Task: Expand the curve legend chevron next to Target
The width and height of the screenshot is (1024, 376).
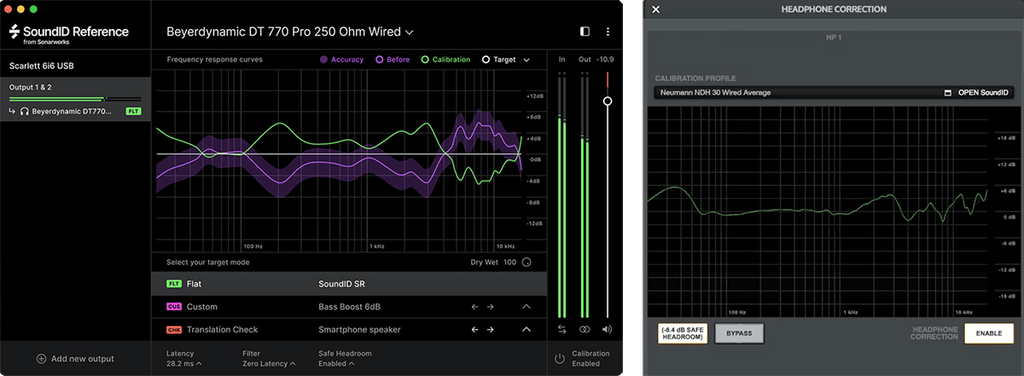Action: click(526, 60)
